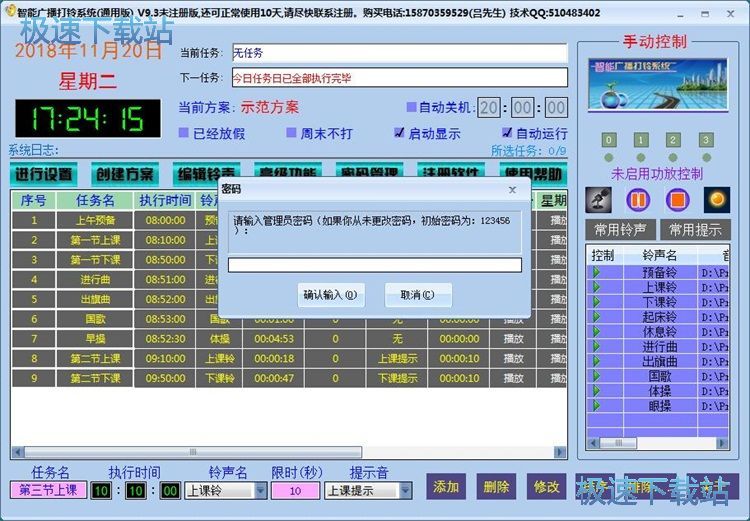Click the execution time hour field
This screenshot has height=521, width=750.
tap(101, 490)
